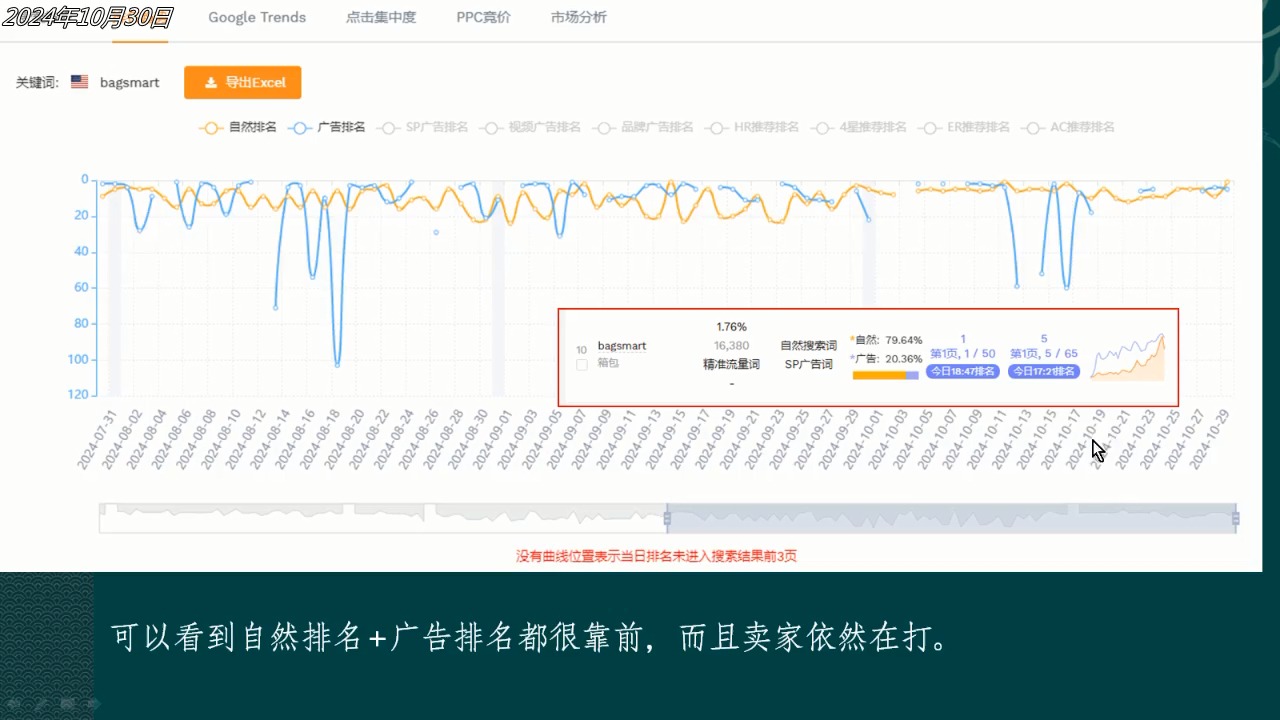Viewport: 1280px width, 720px height.
Task: Click the natural versus ad share progress bar
Action: click(x=885, y=375)
